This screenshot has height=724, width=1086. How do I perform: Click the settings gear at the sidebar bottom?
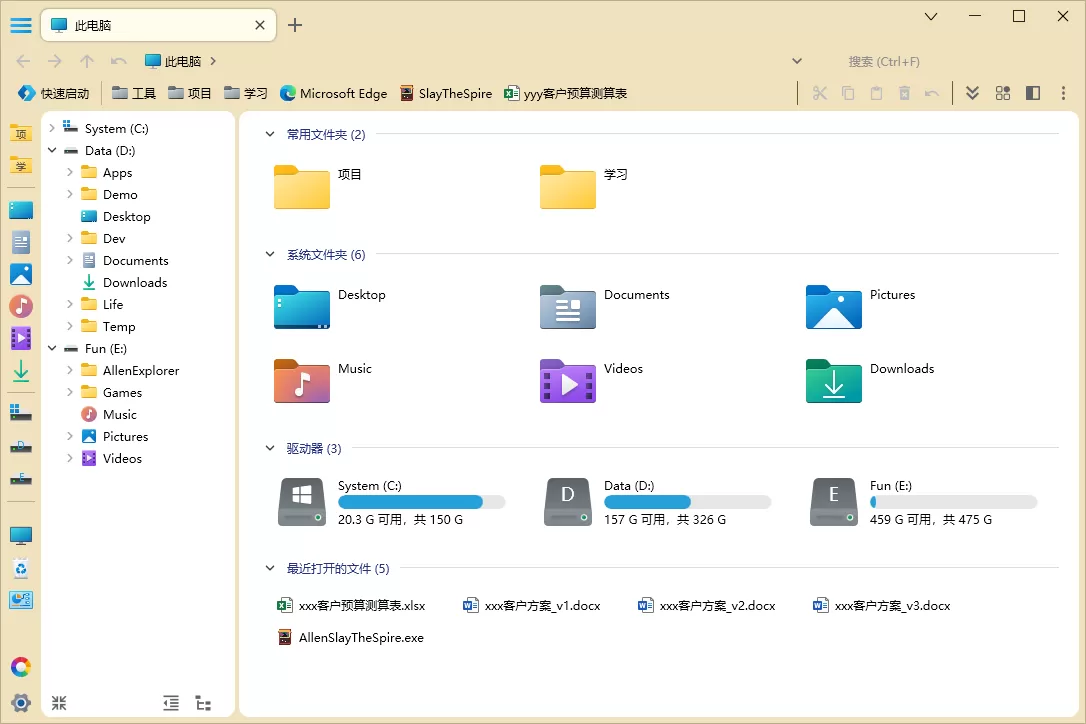tap(20, 703)
